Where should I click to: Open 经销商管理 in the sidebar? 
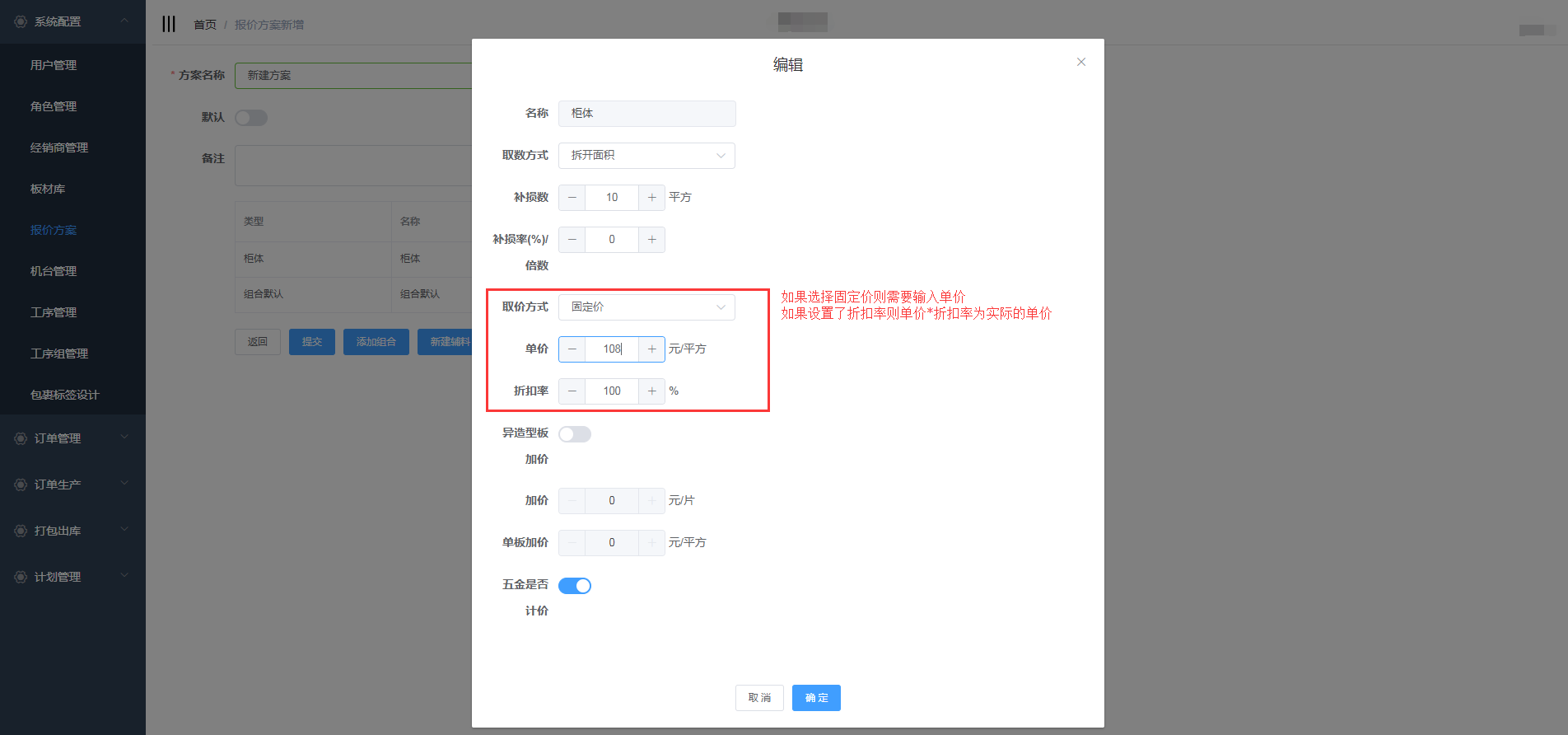tap(59, 147)
